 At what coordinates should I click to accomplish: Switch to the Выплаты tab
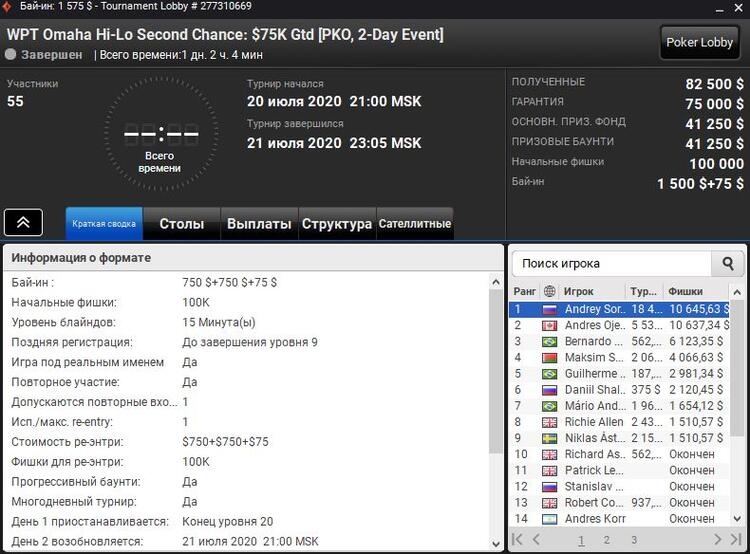(x=259, y=223)
